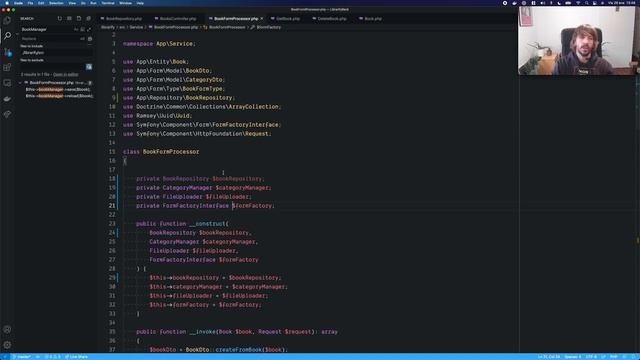Click the class BookFormProcessor declaration text

[x=161, y=152]
